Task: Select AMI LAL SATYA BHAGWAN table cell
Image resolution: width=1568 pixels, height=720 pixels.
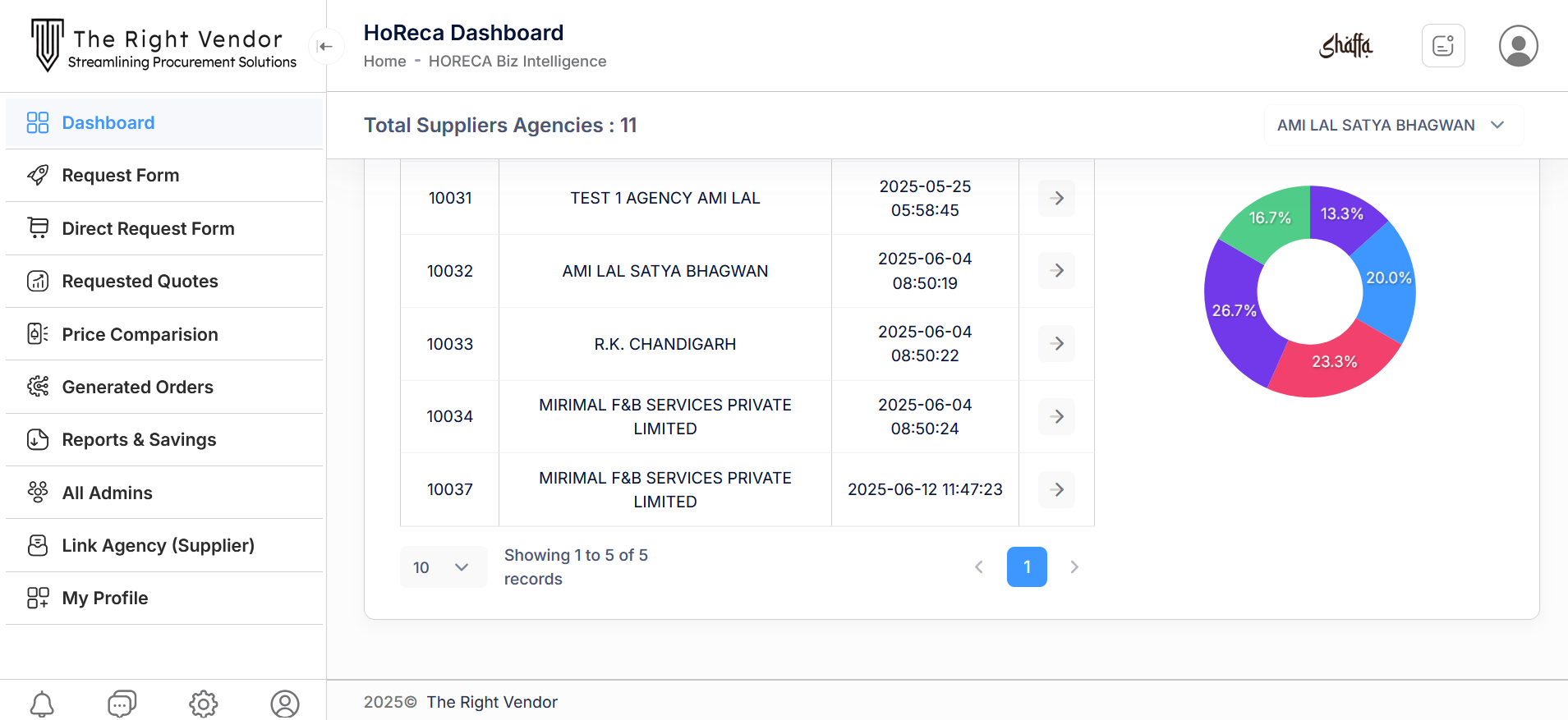Action: pyautogui.click(x=665, y=271)
